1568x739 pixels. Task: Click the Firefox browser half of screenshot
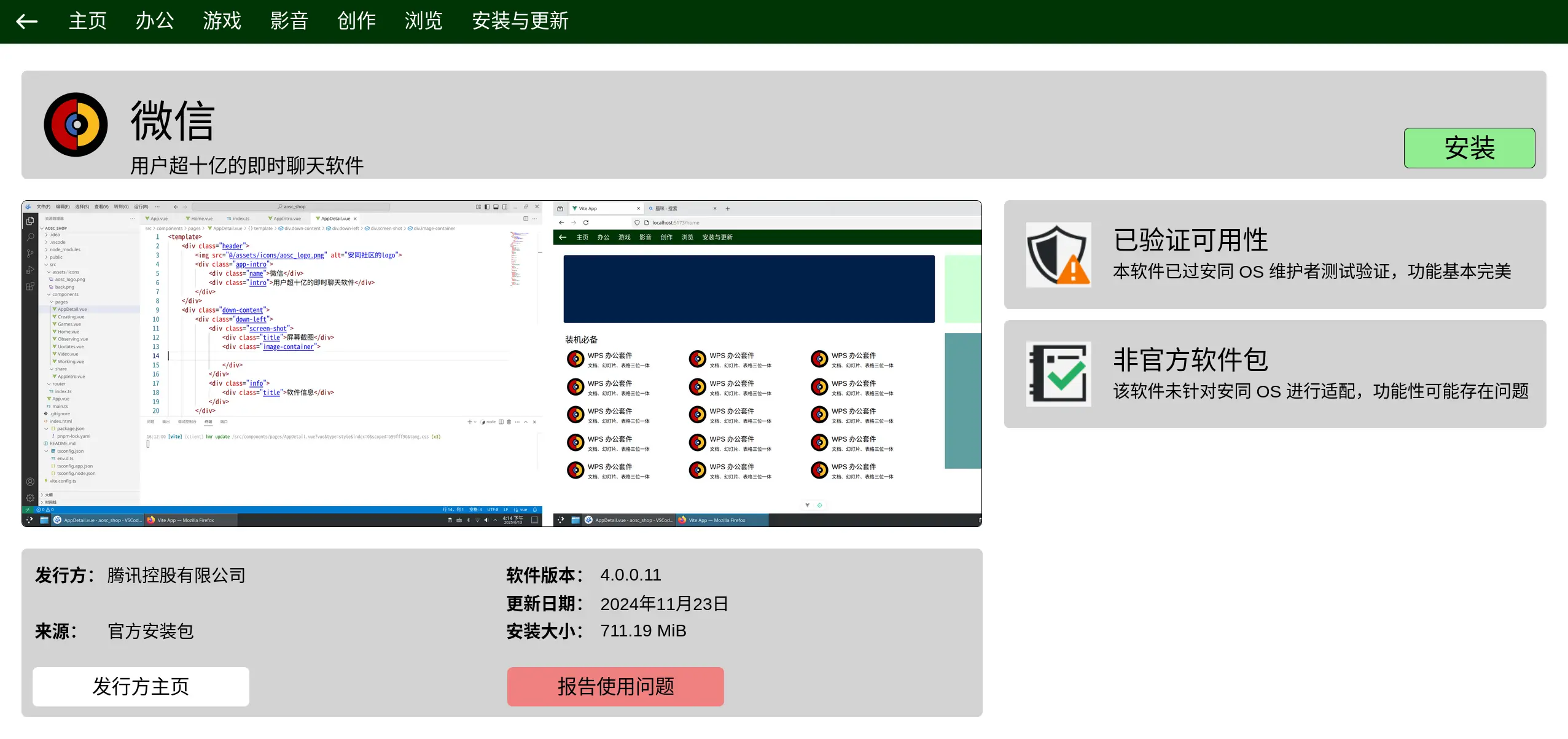pyautogui.click(x=766, y=363)
